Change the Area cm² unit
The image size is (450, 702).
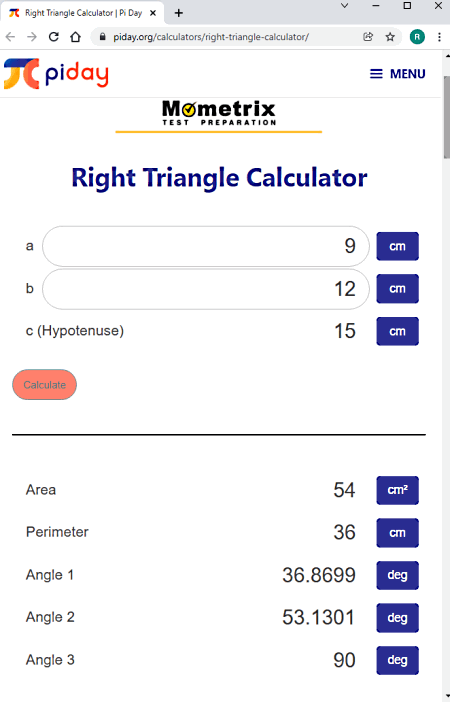397,490
